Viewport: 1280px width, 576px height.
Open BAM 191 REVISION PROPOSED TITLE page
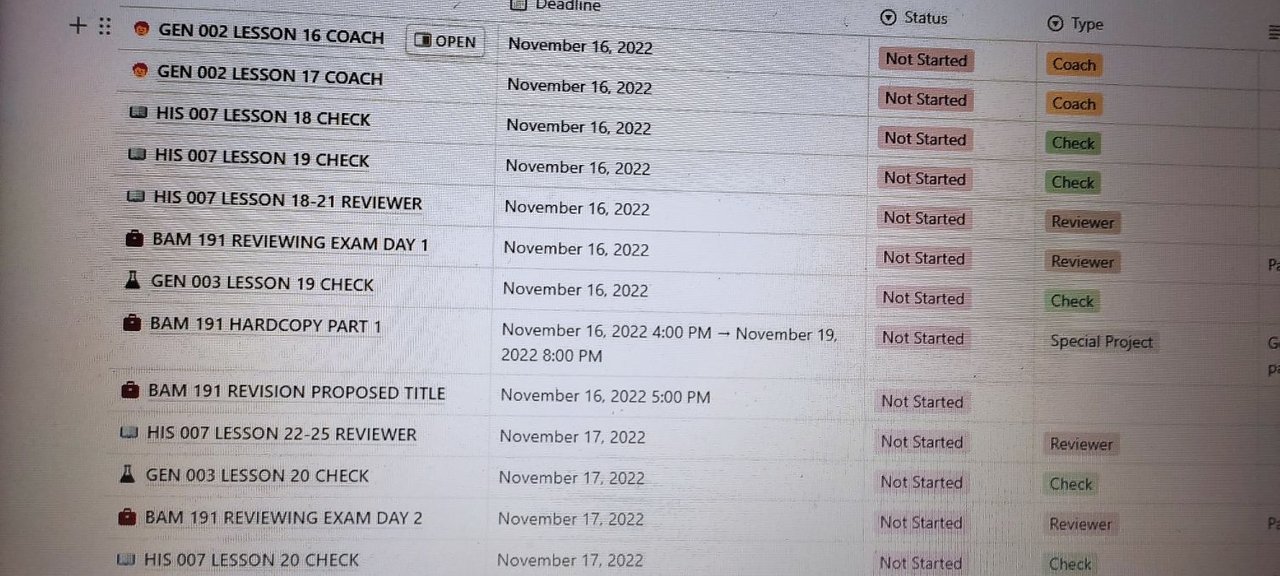[x=297, y=392]
